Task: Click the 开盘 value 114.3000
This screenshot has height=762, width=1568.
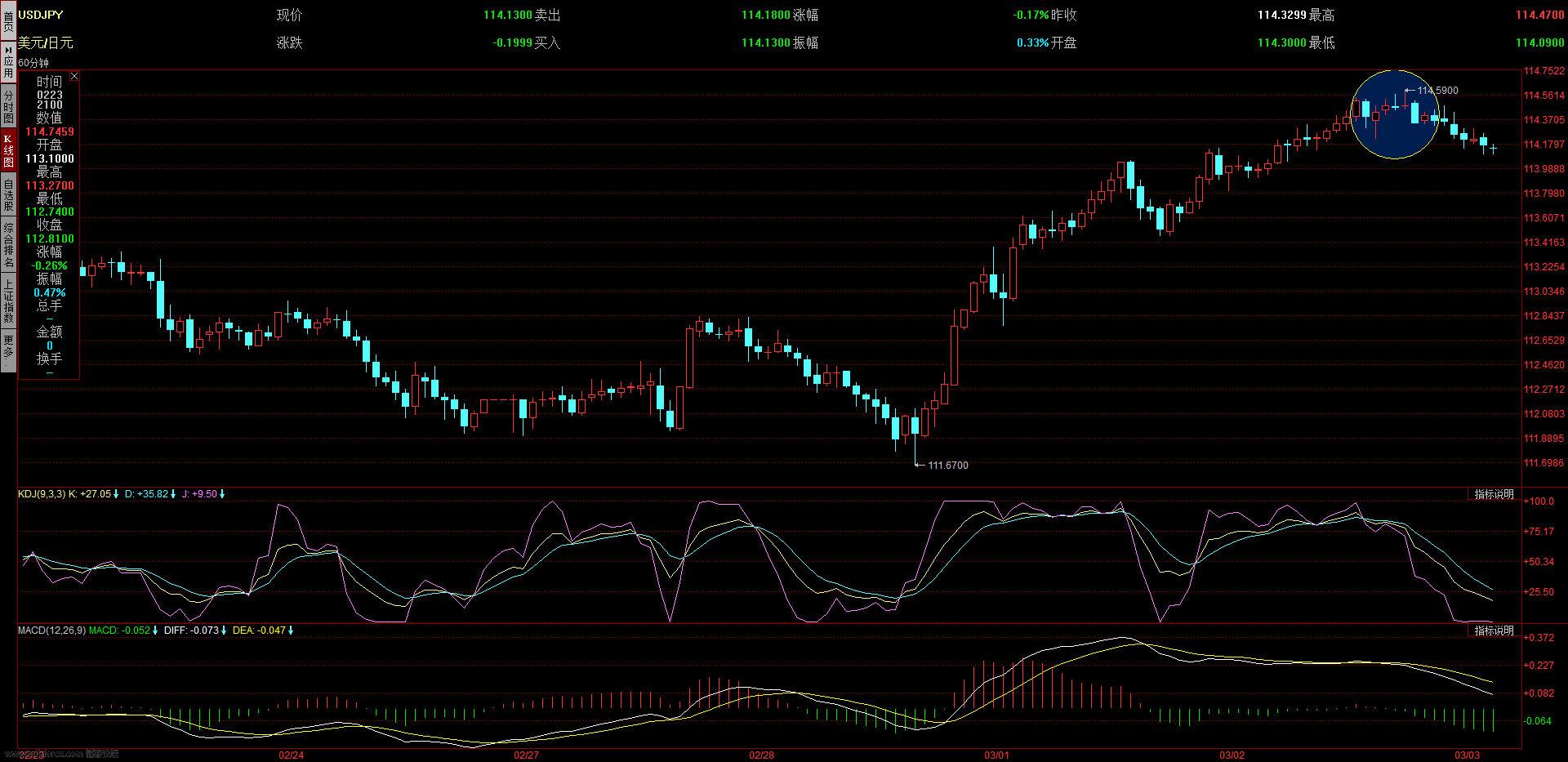Action: coord(1282,42)
